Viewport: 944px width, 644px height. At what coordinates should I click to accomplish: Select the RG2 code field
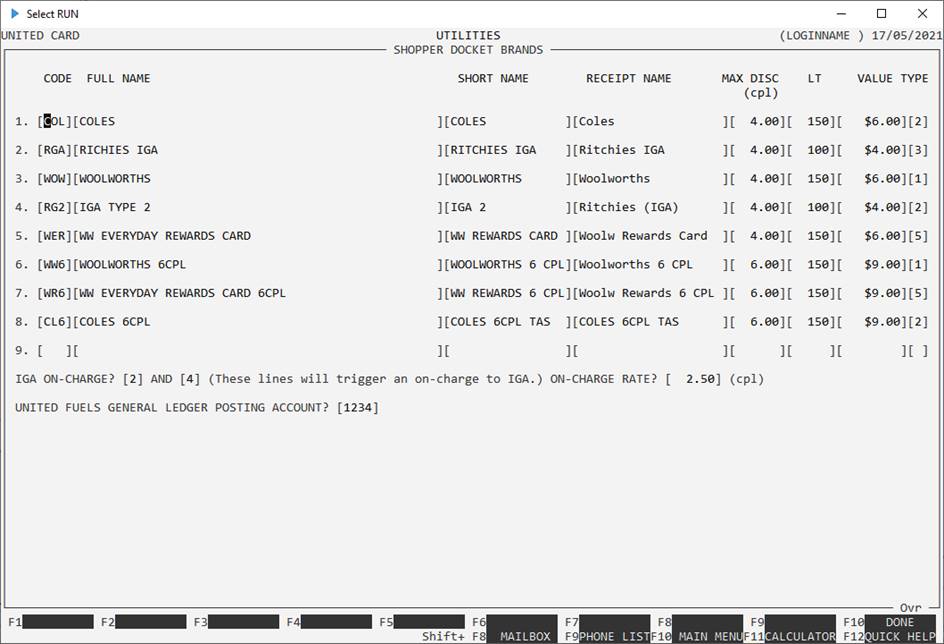(x=54, y=207)
